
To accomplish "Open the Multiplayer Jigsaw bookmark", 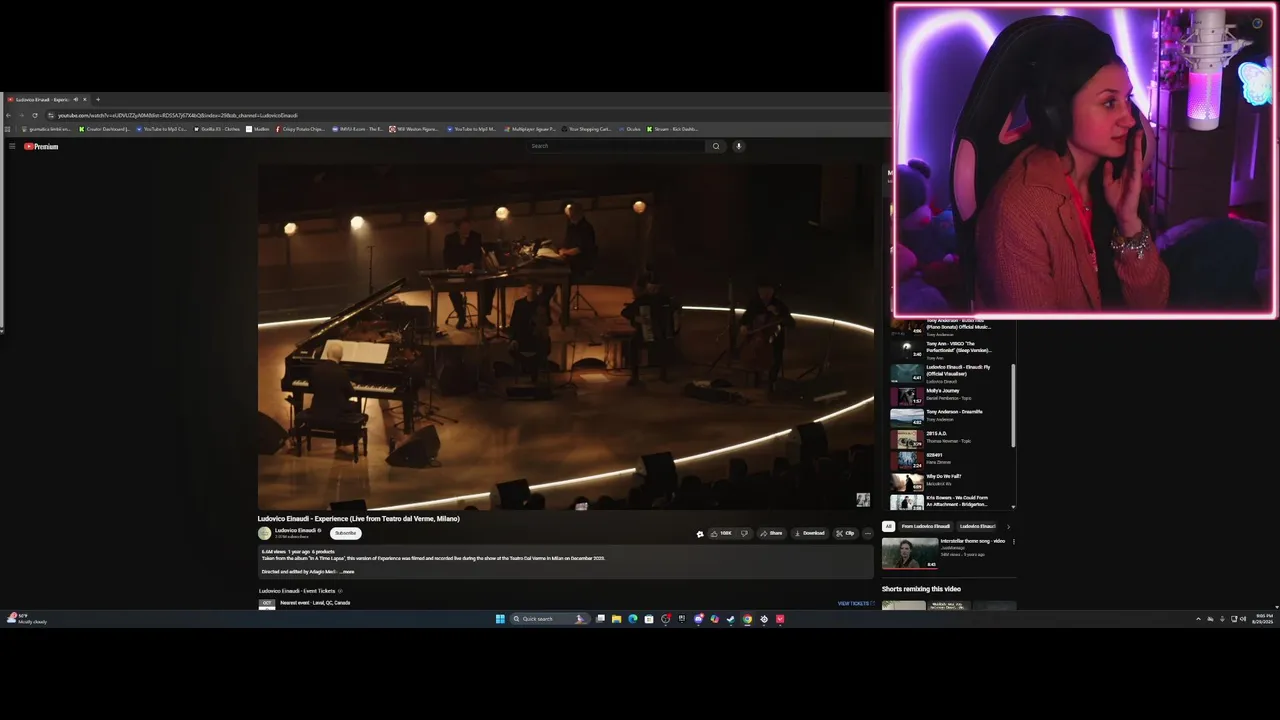I will (x=530, y=129).
